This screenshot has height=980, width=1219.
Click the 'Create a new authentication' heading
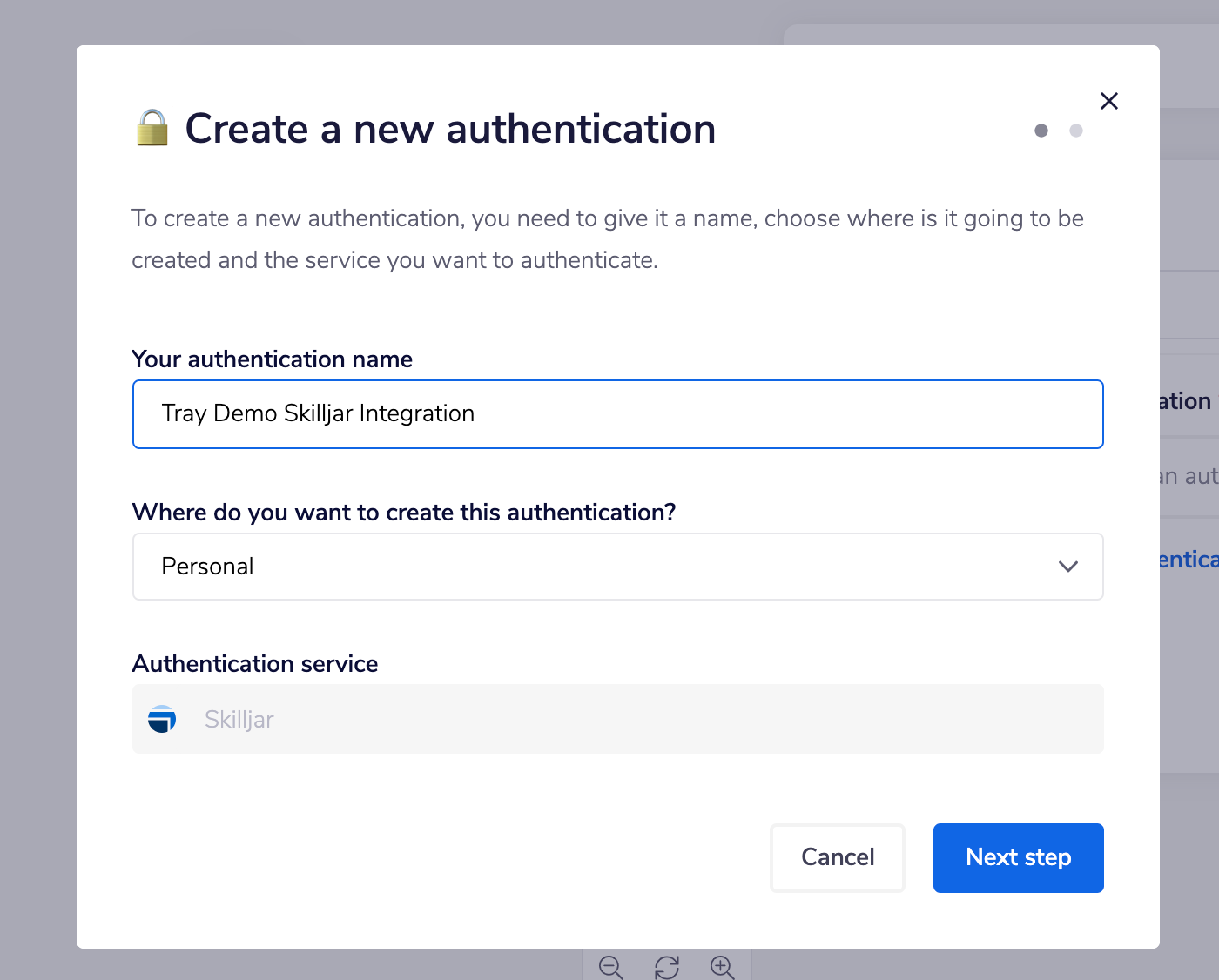coord(450,129)
